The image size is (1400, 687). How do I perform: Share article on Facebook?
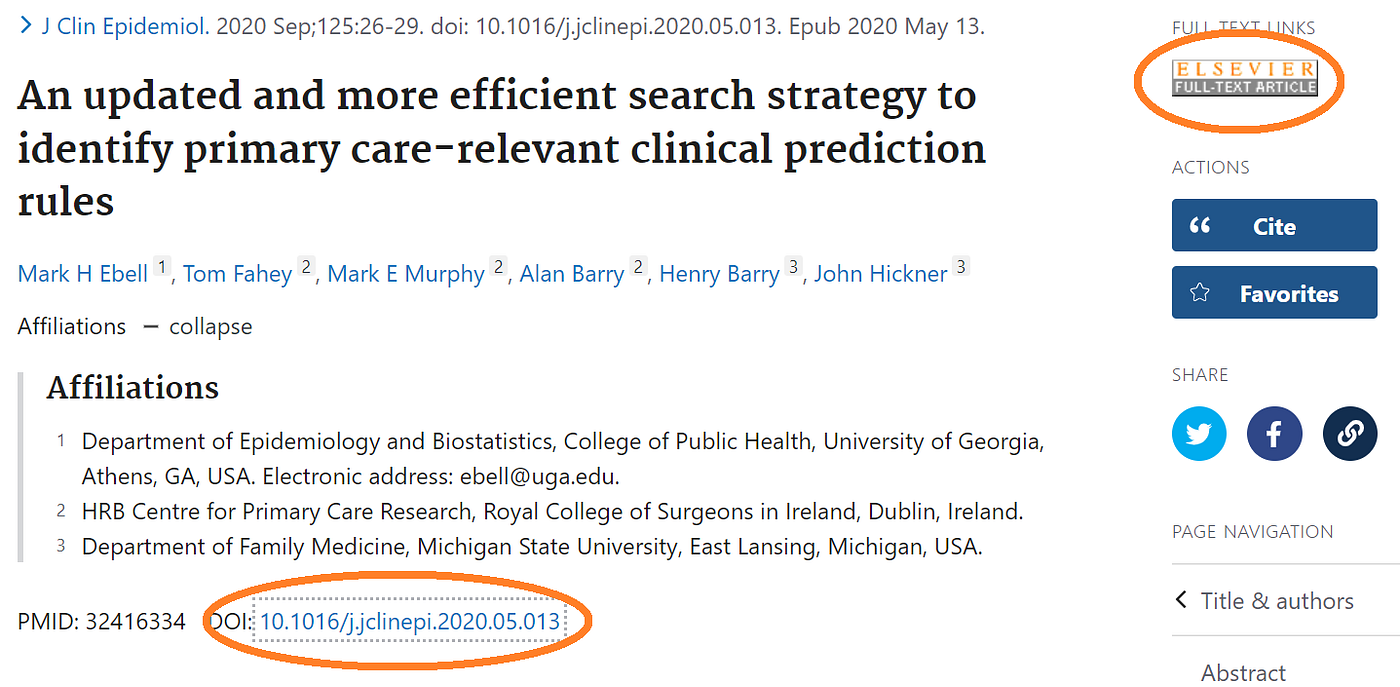click(1273, 433)
